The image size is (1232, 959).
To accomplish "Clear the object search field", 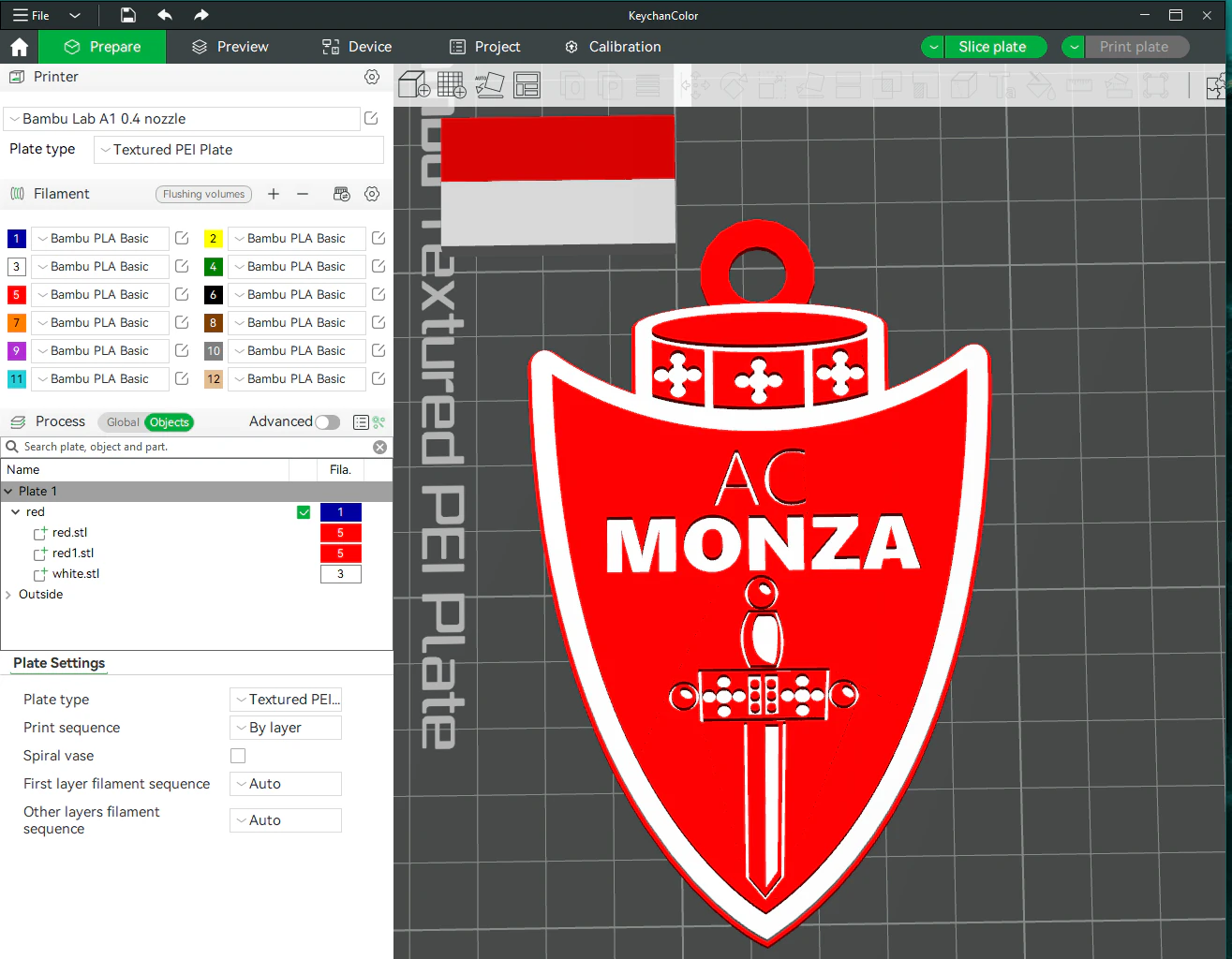I will 379,447.
